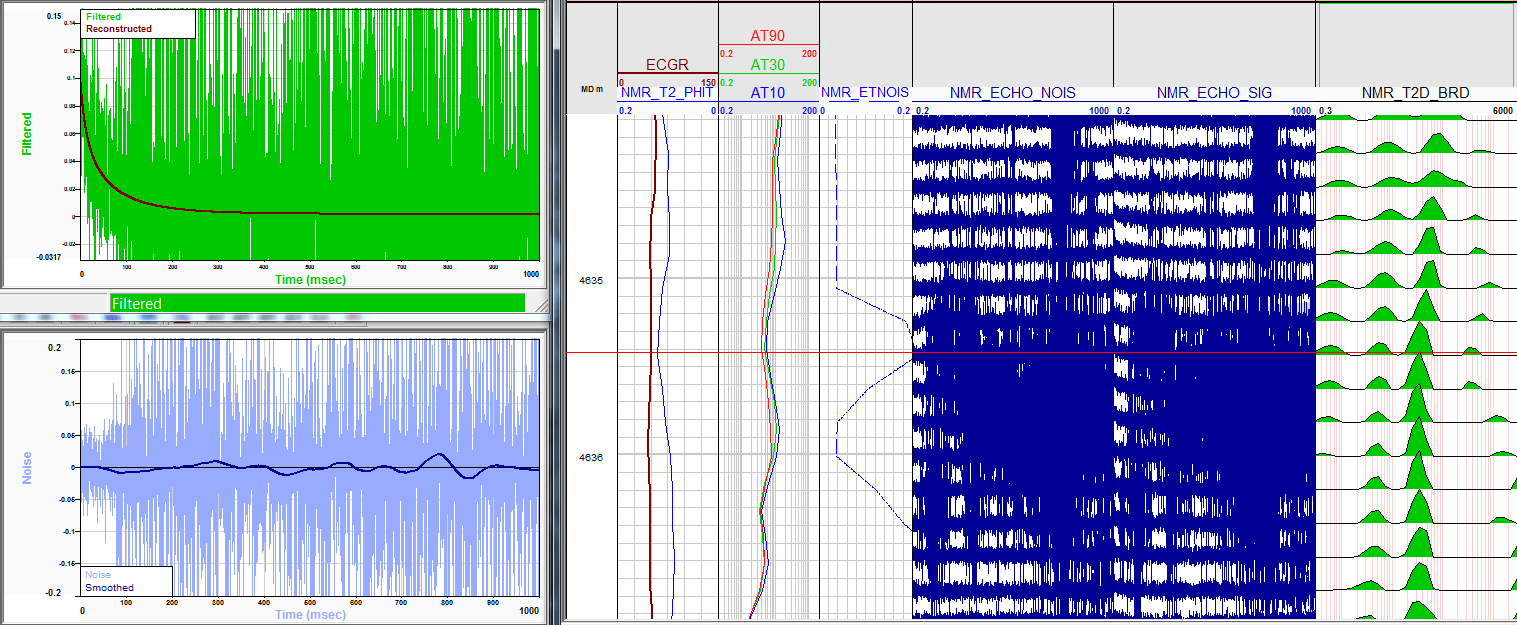Click the green Filtered label bar

tap(317, 303)
